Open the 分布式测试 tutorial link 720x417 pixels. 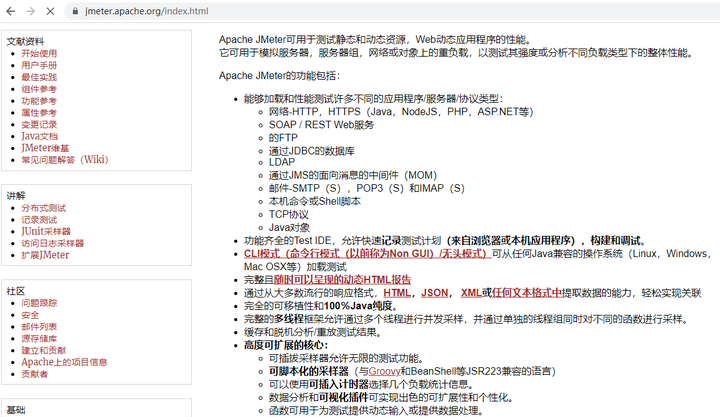[x=44, y=208]
